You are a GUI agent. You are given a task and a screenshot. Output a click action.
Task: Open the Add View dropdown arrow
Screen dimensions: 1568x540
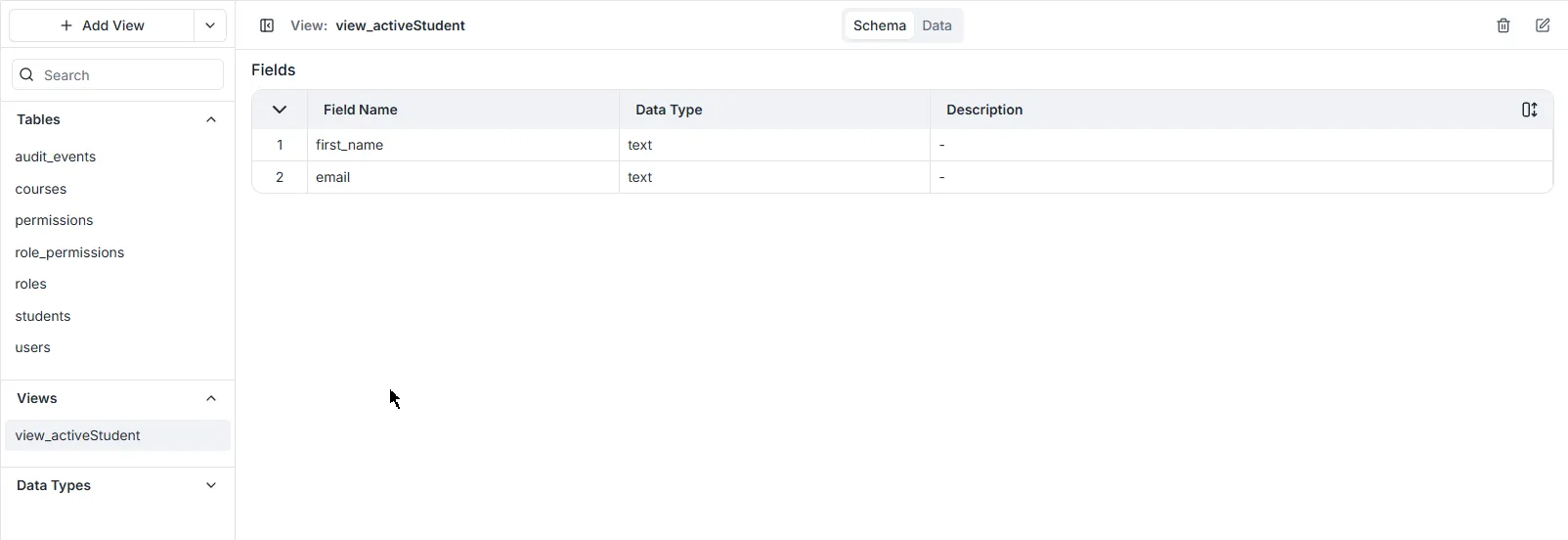click(210, 25)
